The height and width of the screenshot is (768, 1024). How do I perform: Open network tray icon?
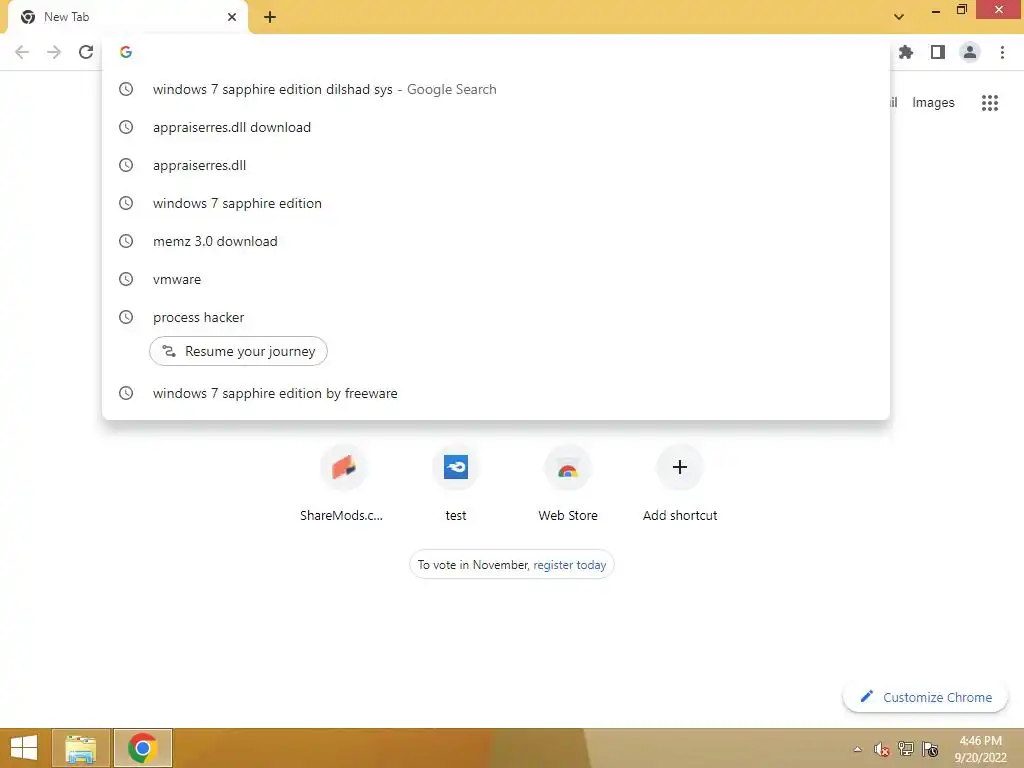pos(906,749)
